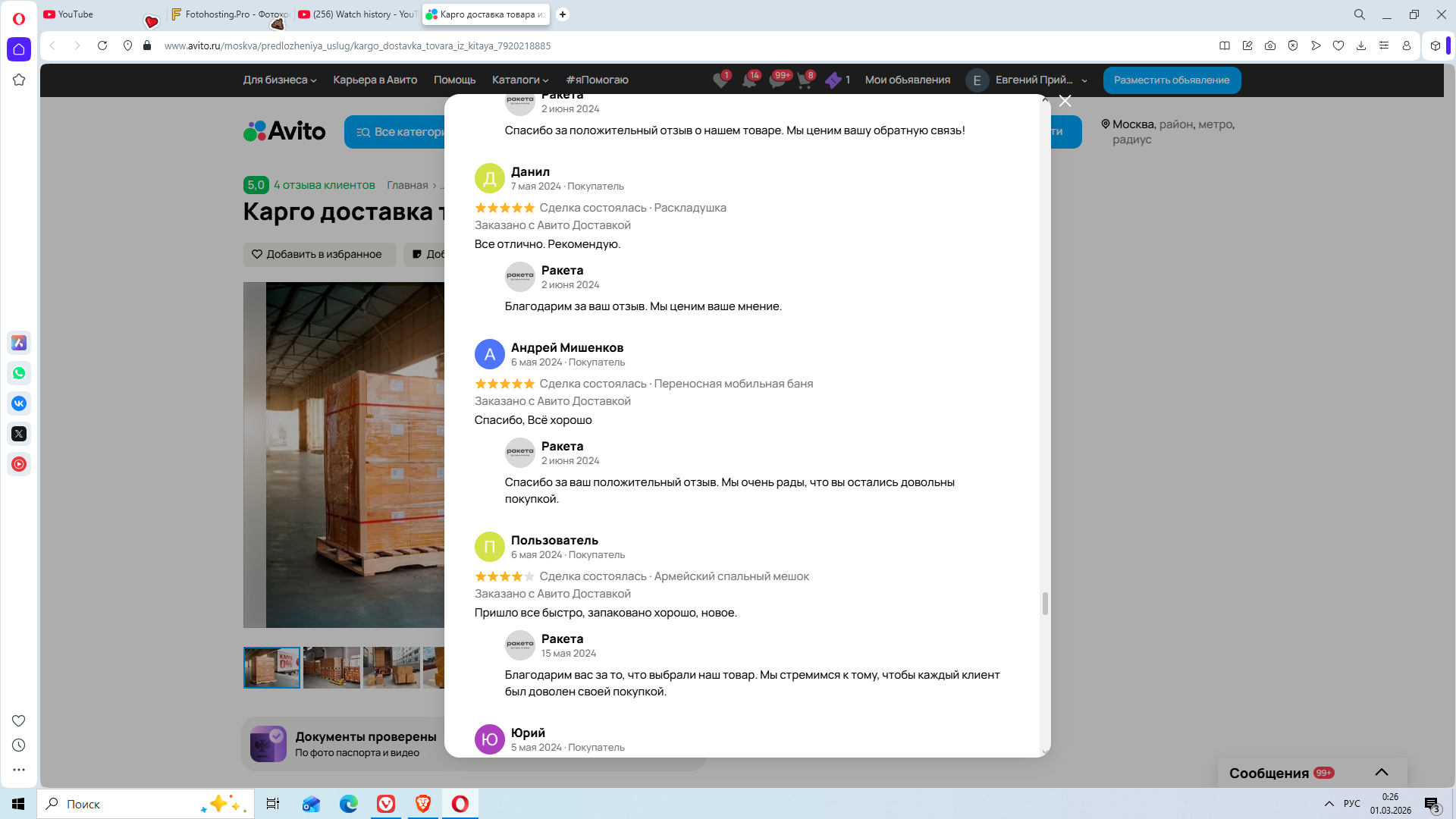Click the reviews popup scrollbar thumb
The image size is (1456, 819).
pos(1045,604)
